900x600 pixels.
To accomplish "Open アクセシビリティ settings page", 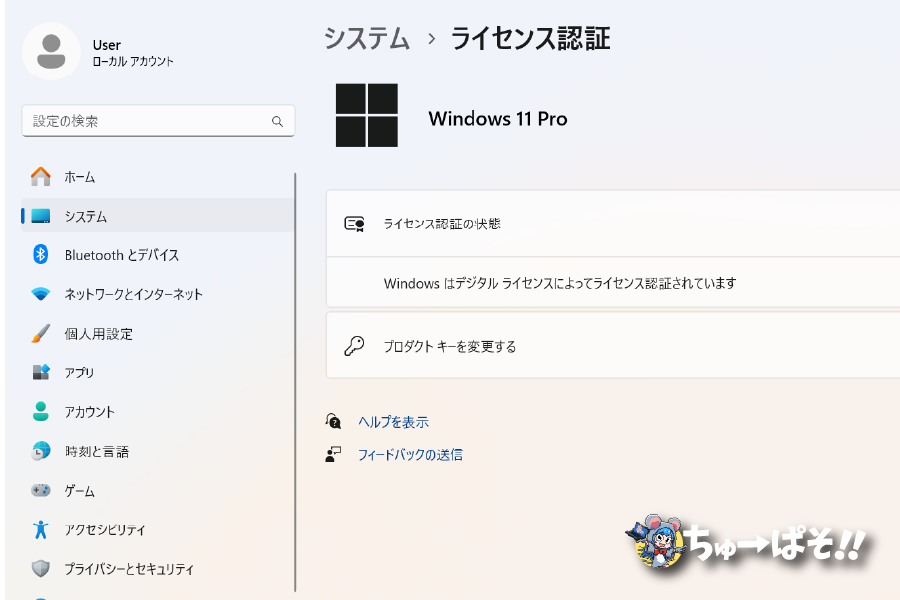I will (158, 529).
